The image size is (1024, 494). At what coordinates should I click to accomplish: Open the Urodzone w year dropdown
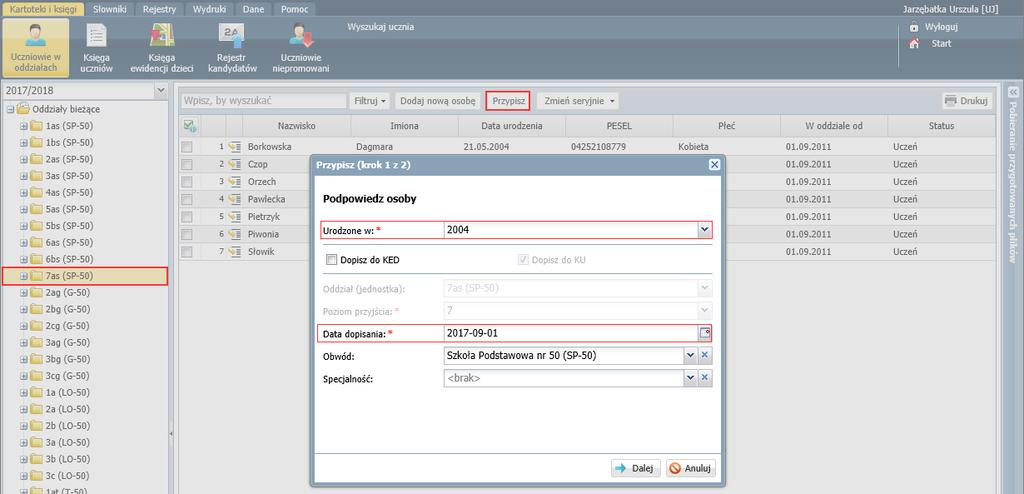pyautogui.click(x=705, y=230)
